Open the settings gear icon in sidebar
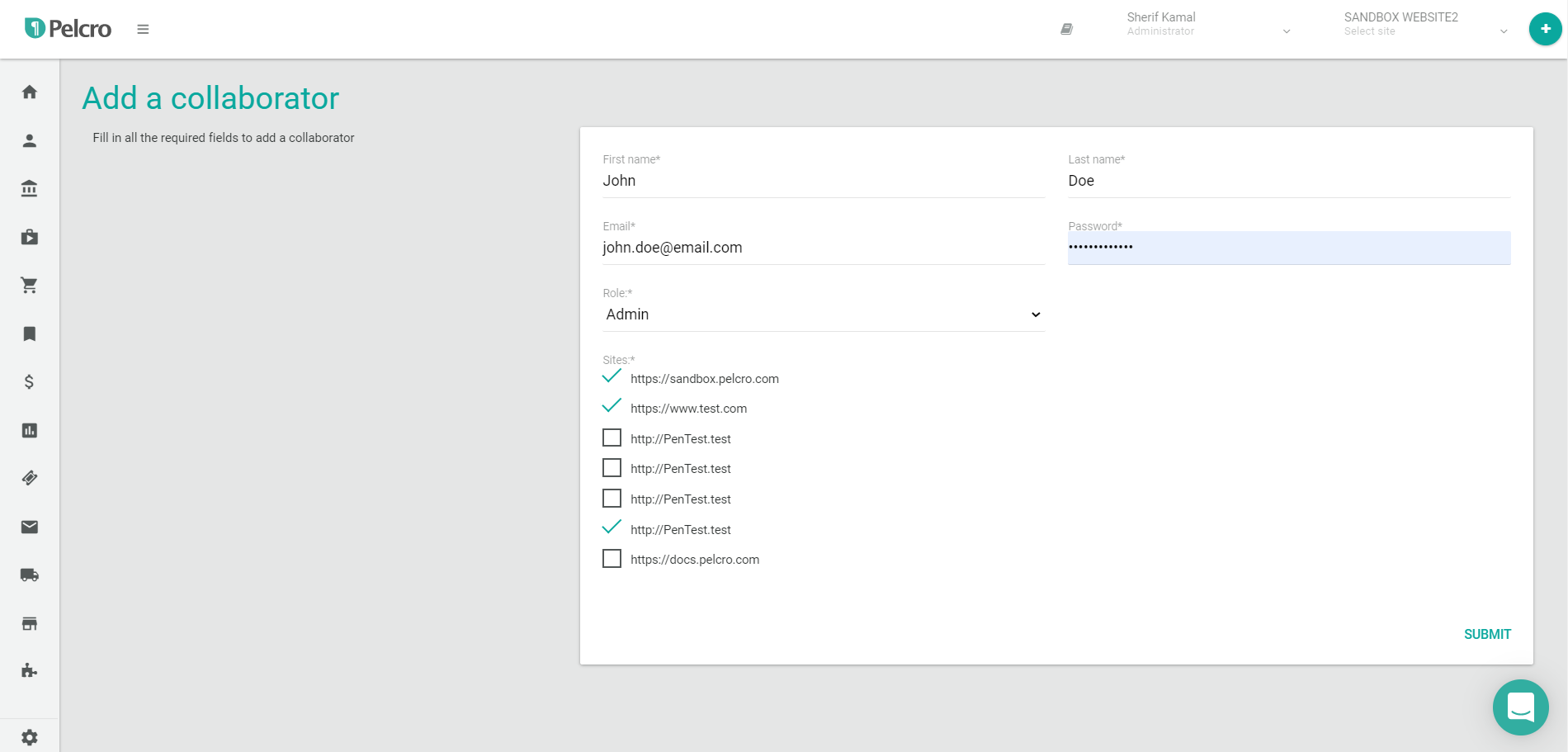1568x752 pixels. [x=30, y=737]
